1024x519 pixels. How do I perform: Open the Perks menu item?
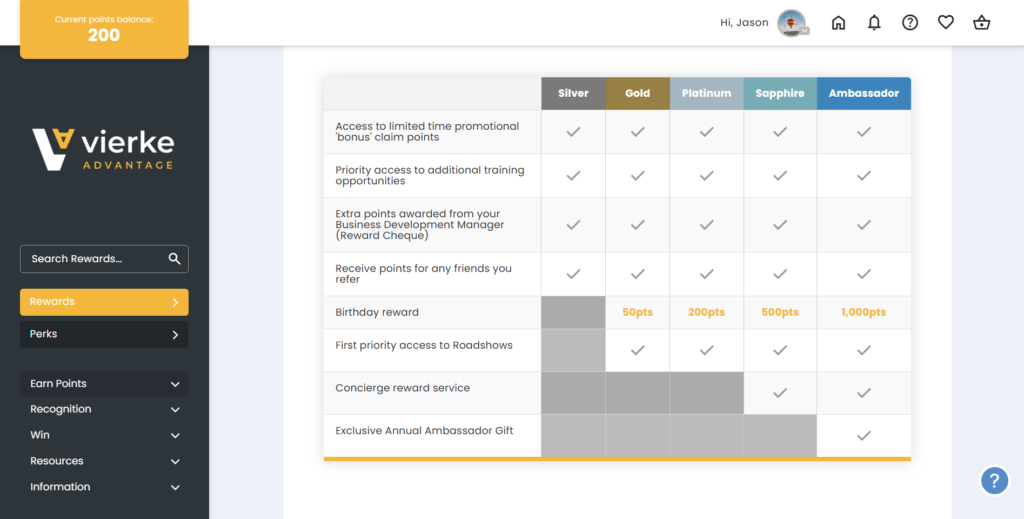104,335
